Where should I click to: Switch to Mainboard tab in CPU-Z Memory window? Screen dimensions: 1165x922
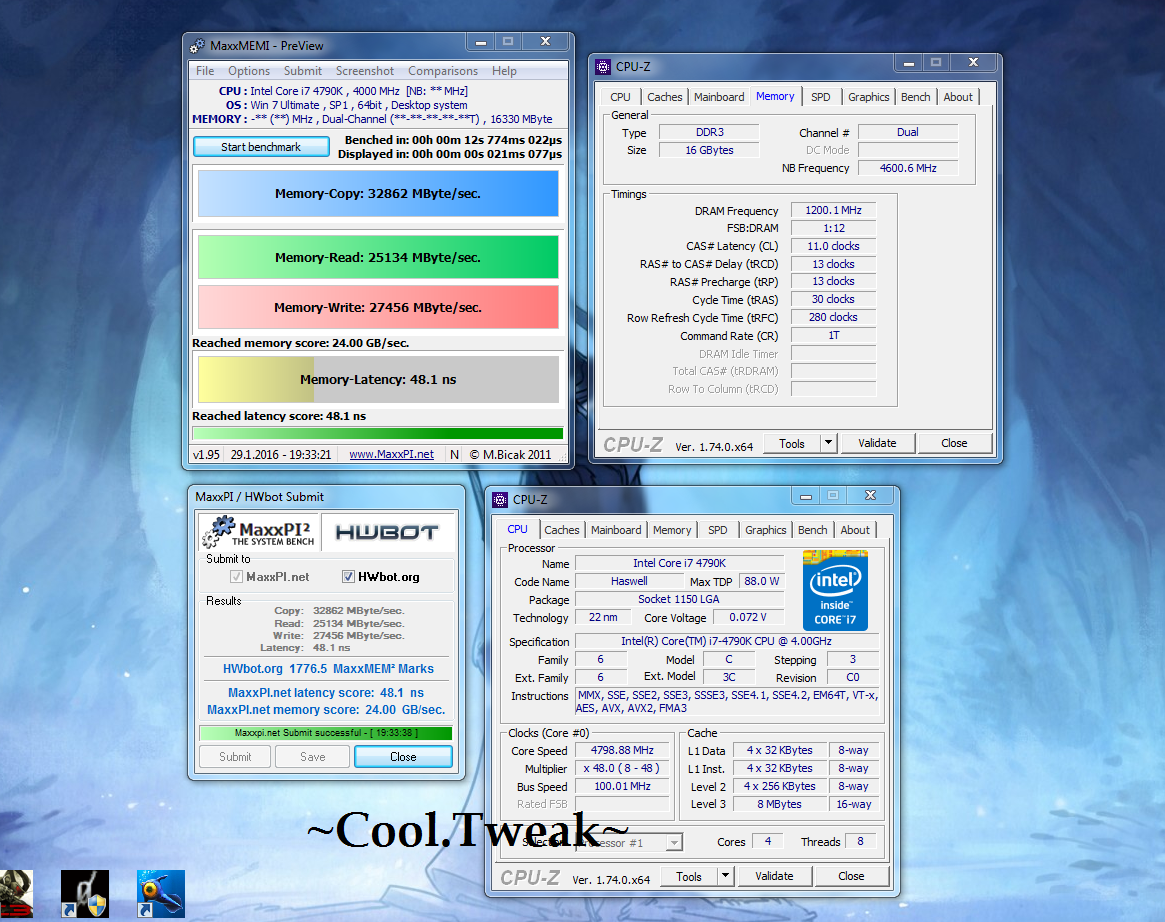point(719,97)
